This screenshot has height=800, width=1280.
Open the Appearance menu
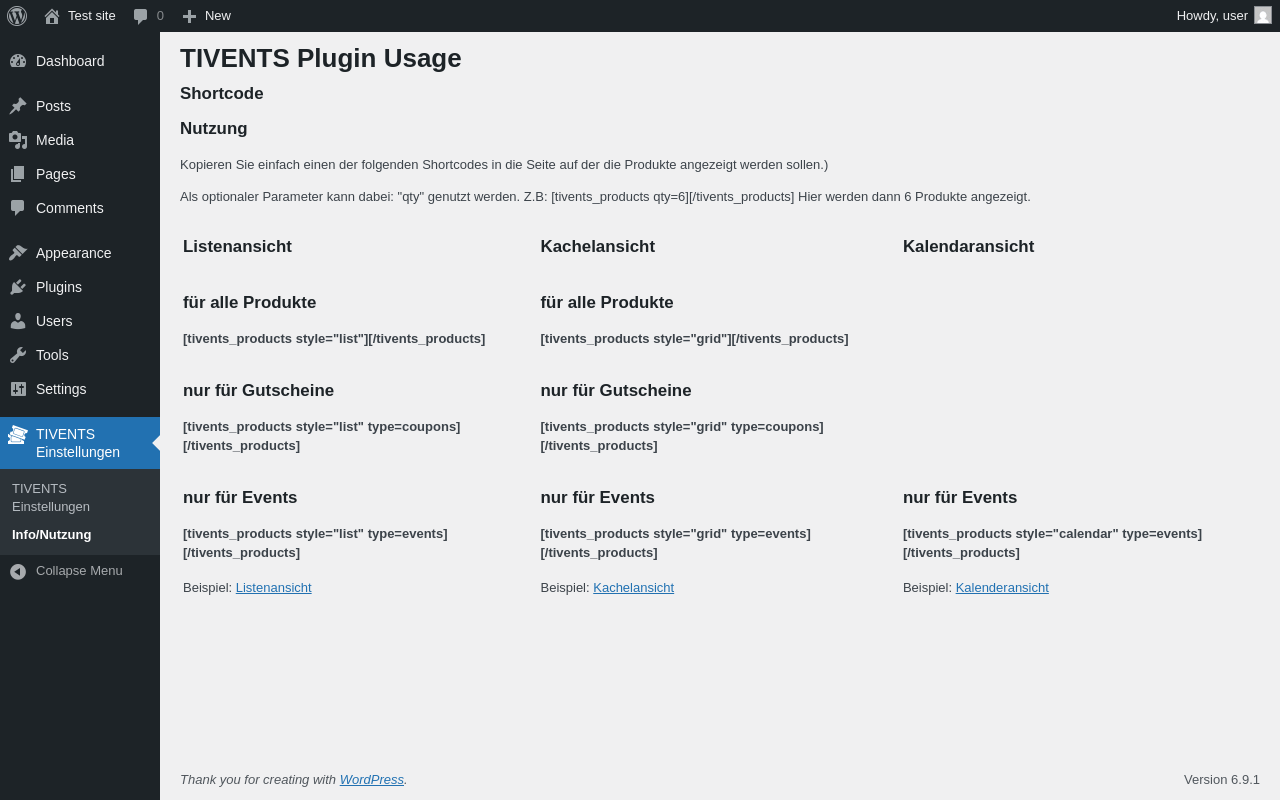click(x=80, y=253)
